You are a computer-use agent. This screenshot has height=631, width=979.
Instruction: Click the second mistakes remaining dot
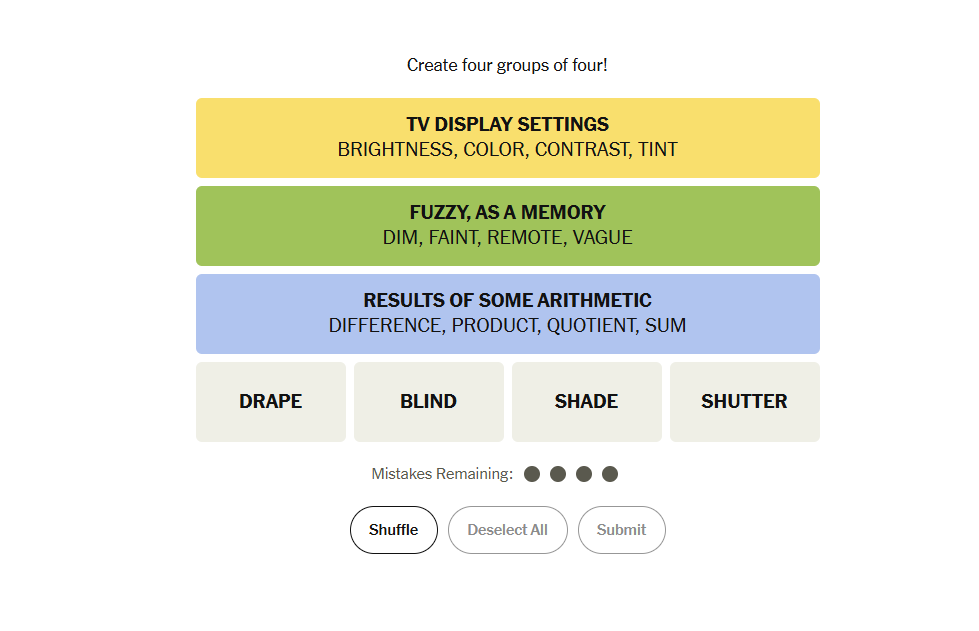point(558,474)
